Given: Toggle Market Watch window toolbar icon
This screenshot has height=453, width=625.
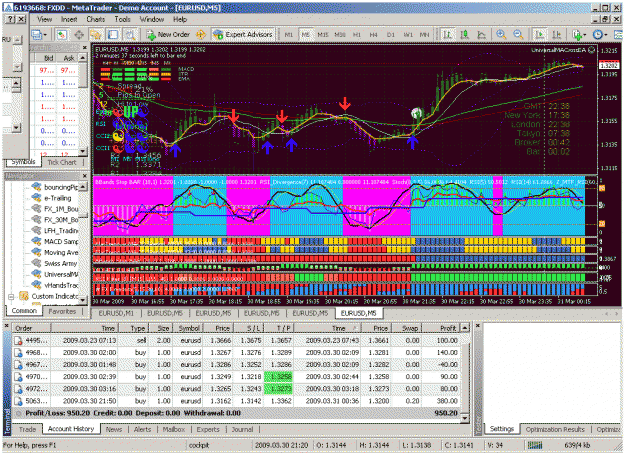Looking at the screenshot, I should 61,35.
